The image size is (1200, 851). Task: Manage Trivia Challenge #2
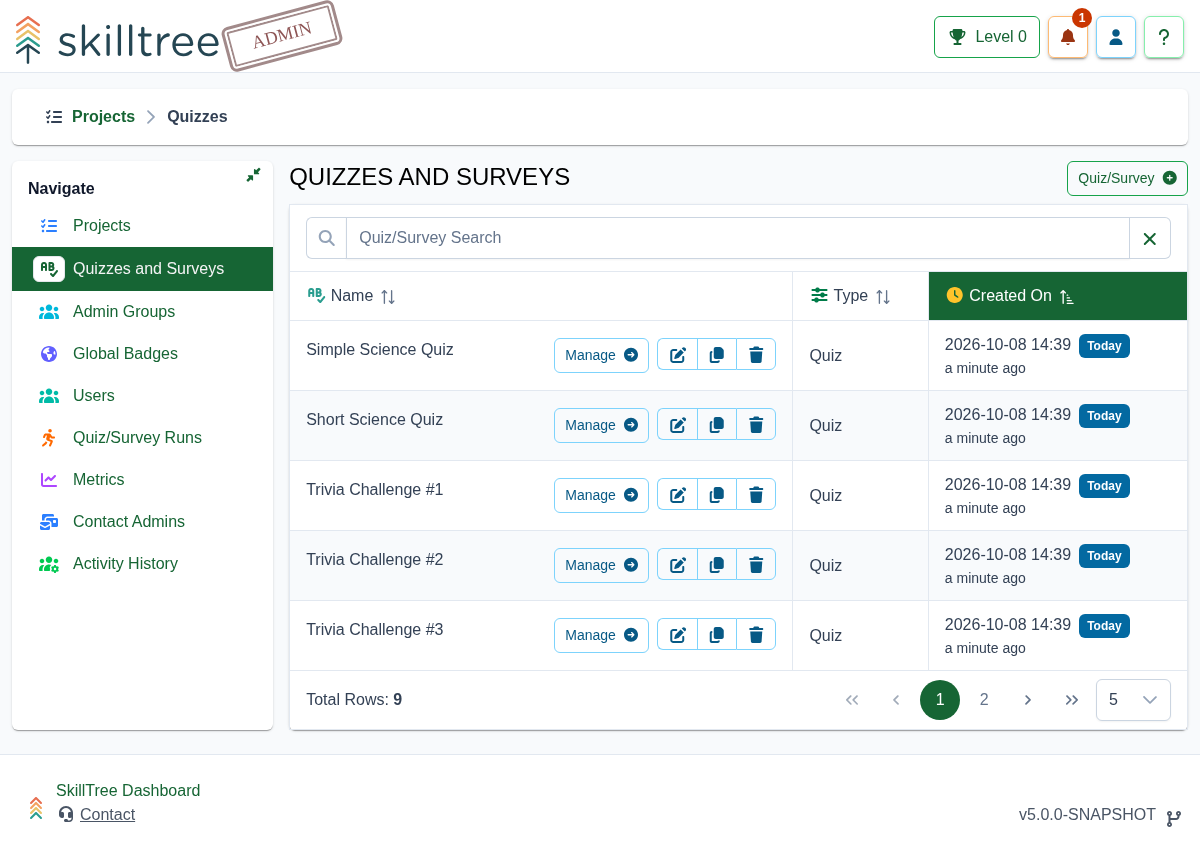point(601,565)
